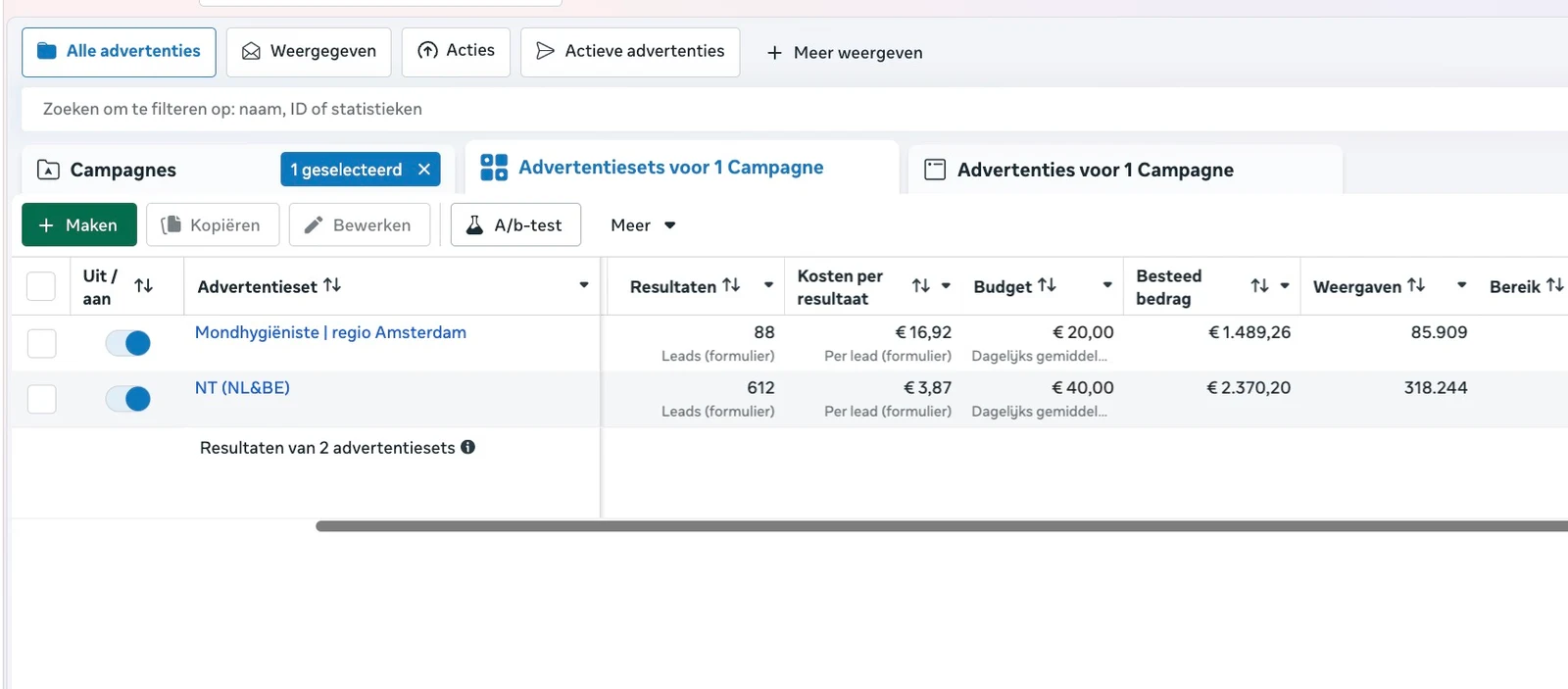Screen dimensions: 1568x689
Task: Click the green Maken button
Action: point(79,225)
